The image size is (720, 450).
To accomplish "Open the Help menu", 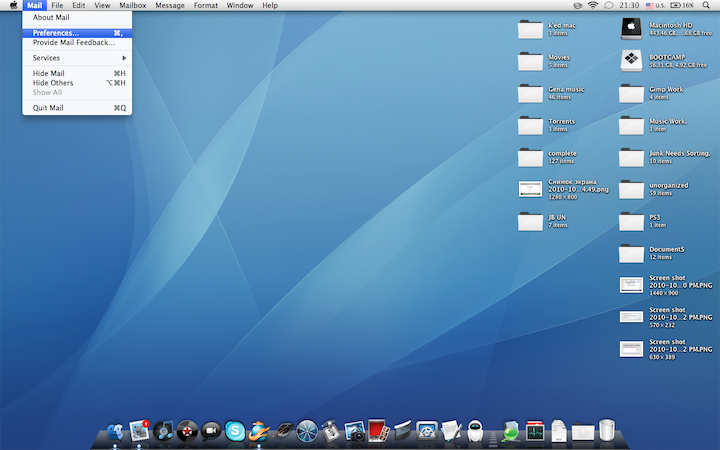I will [270, 6].
